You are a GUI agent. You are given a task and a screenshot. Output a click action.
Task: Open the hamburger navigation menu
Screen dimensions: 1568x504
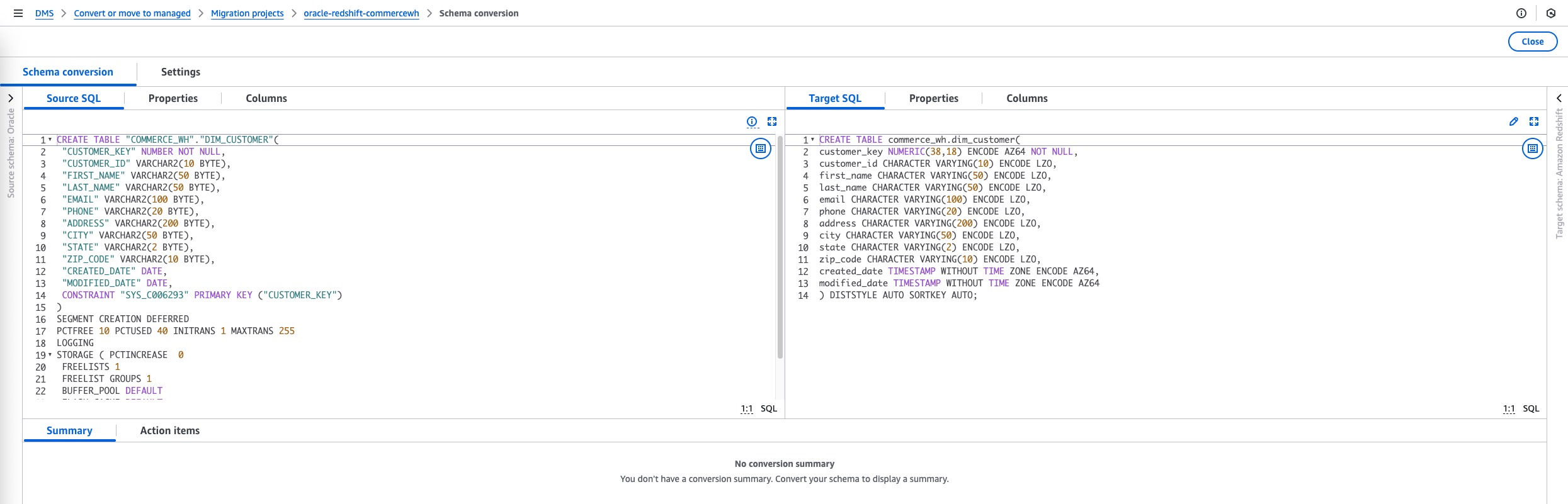tap(18, 13)
